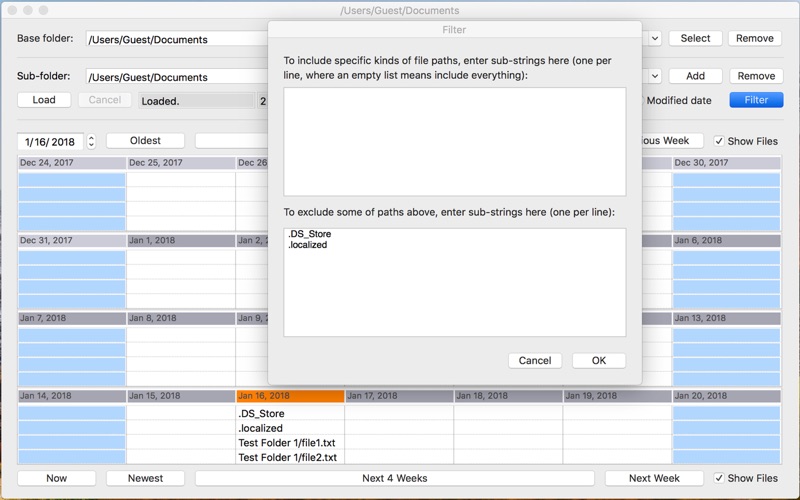Screen dimensions: 800x500
Task: Toggle the bottom Show Files checkbox
Action: click(719, 478)
